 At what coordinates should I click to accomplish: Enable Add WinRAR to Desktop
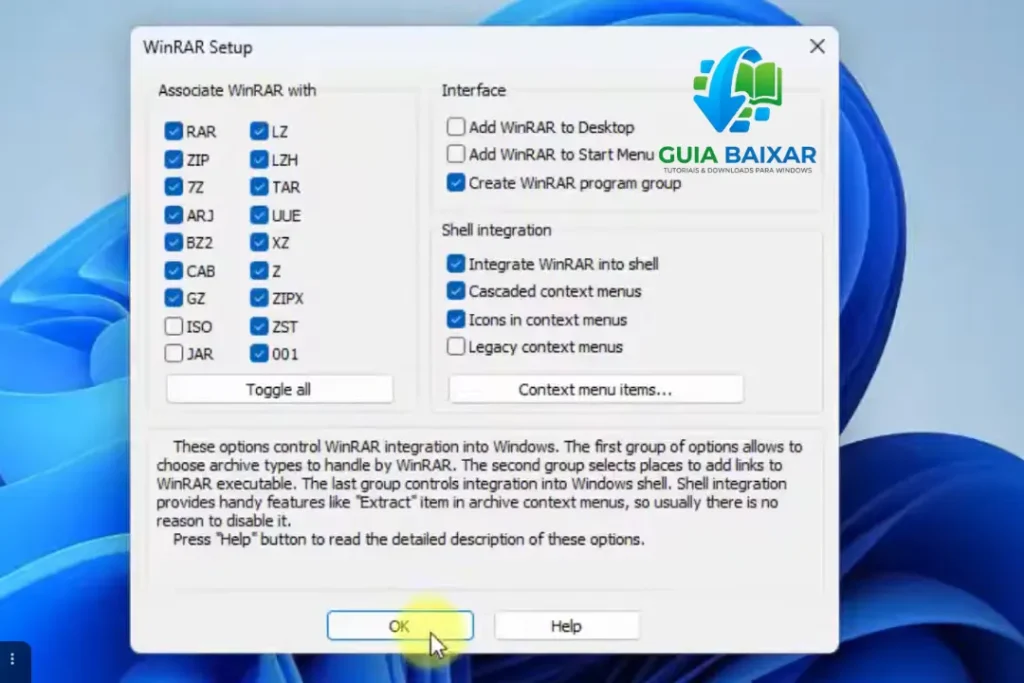[x=456, y=126]
